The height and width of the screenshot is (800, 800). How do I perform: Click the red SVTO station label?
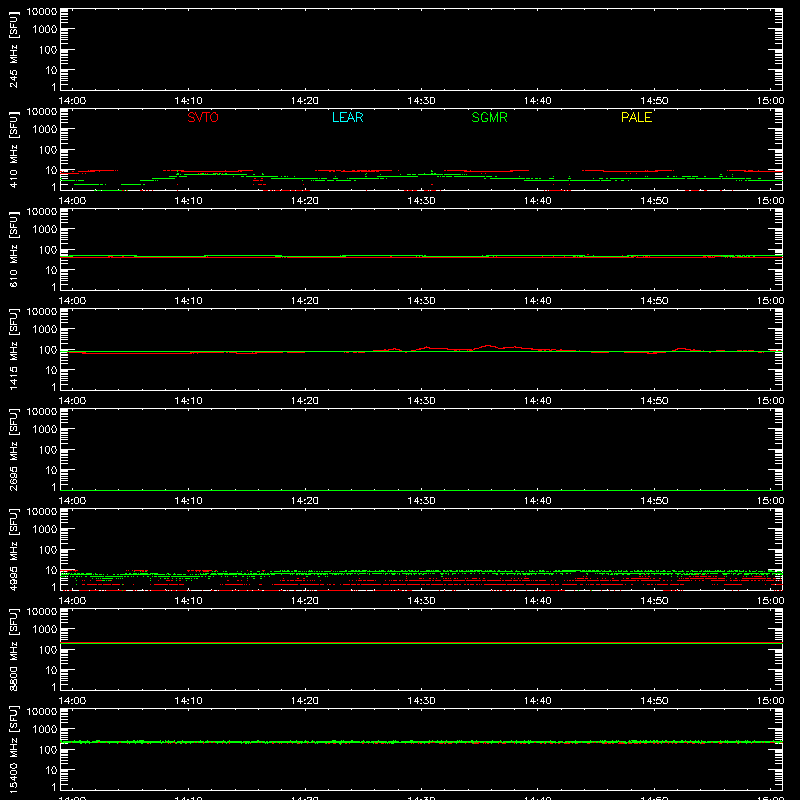pyautogui.click(x=203, y=117)
